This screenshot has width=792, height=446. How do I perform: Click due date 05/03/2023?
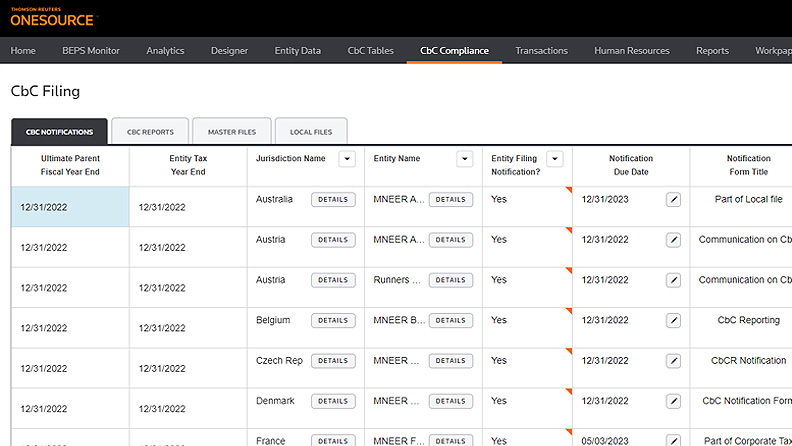click(605, 441)
